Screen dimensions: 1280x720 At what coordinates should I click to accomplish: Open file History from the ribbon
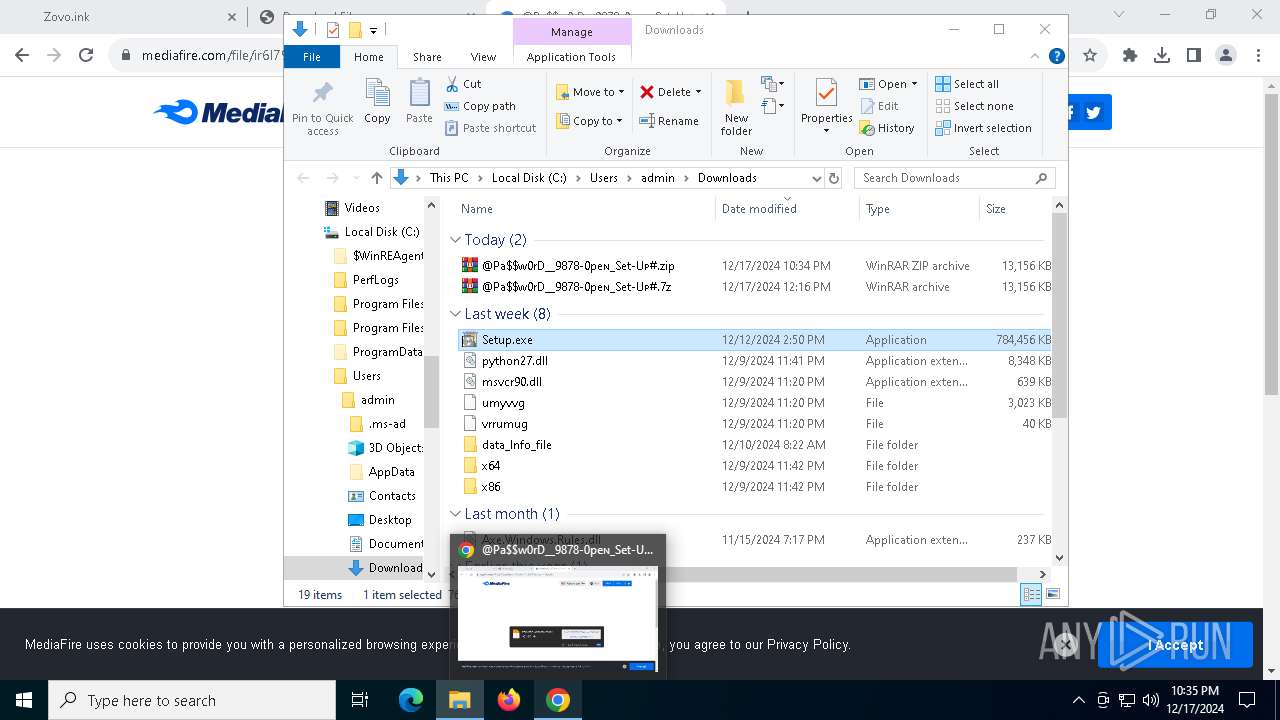pos(886,128)
